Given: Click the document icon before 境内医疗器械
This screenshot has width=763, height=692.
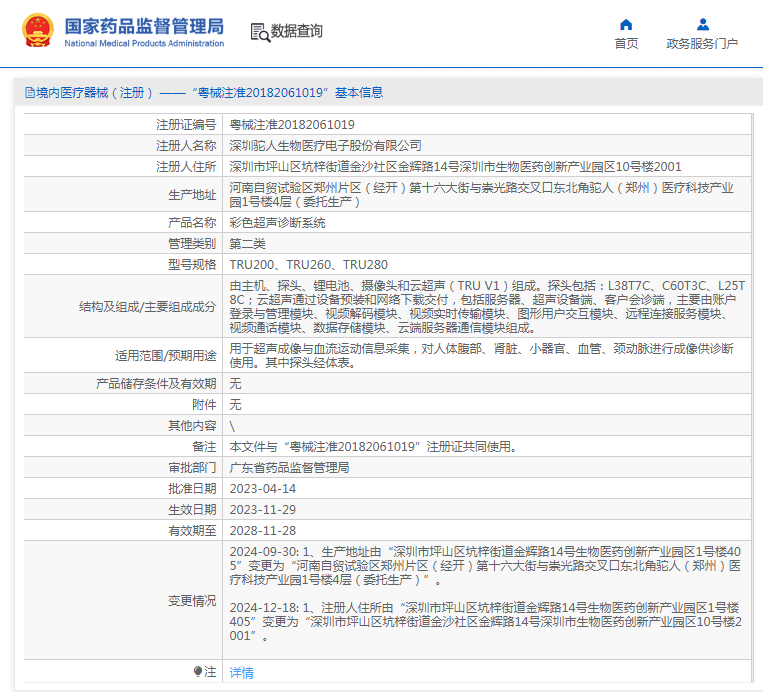Looking at the screenshot, I should (x=30, y=92).
